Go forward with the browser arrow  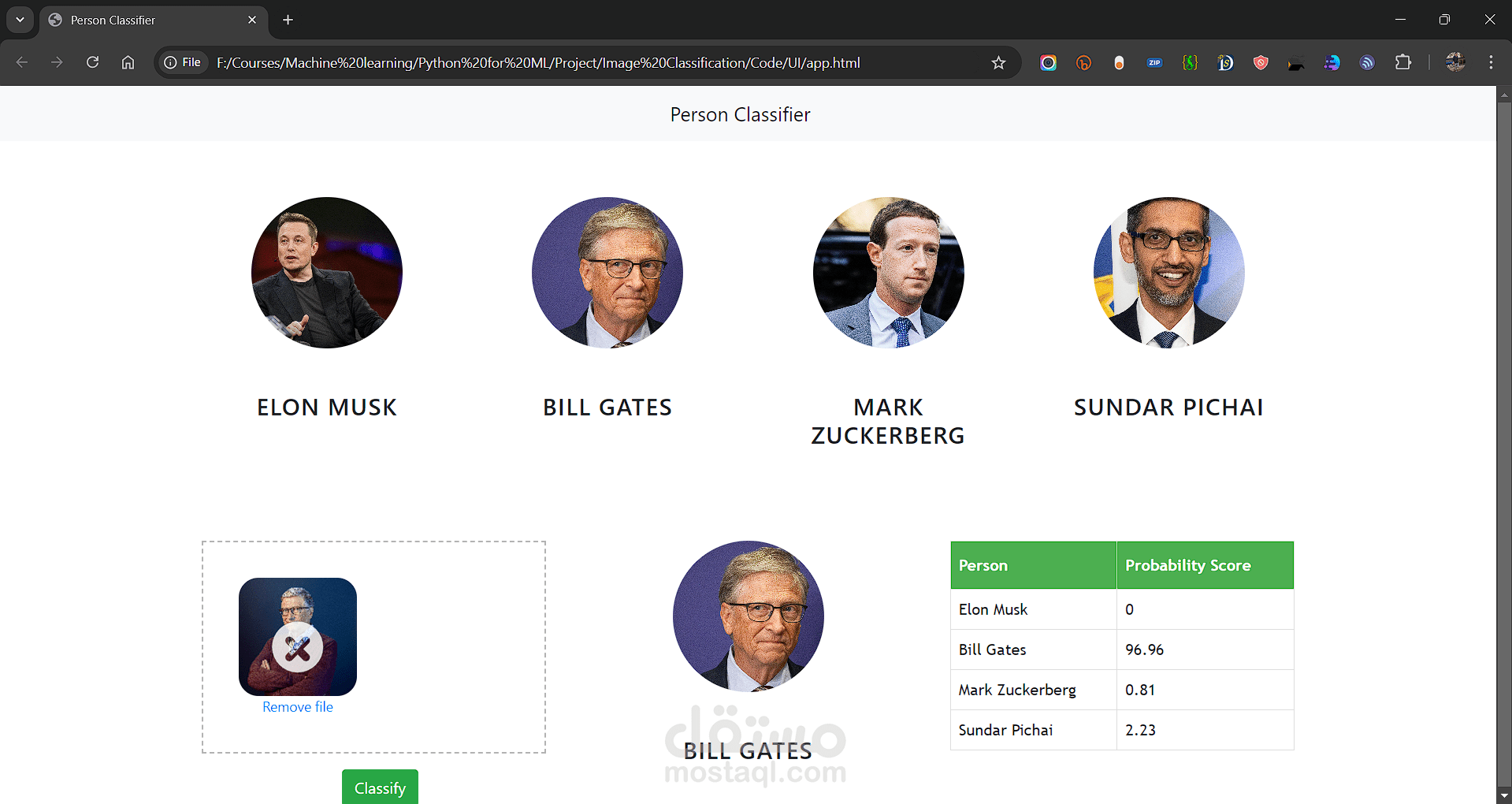tap(57, 62)
